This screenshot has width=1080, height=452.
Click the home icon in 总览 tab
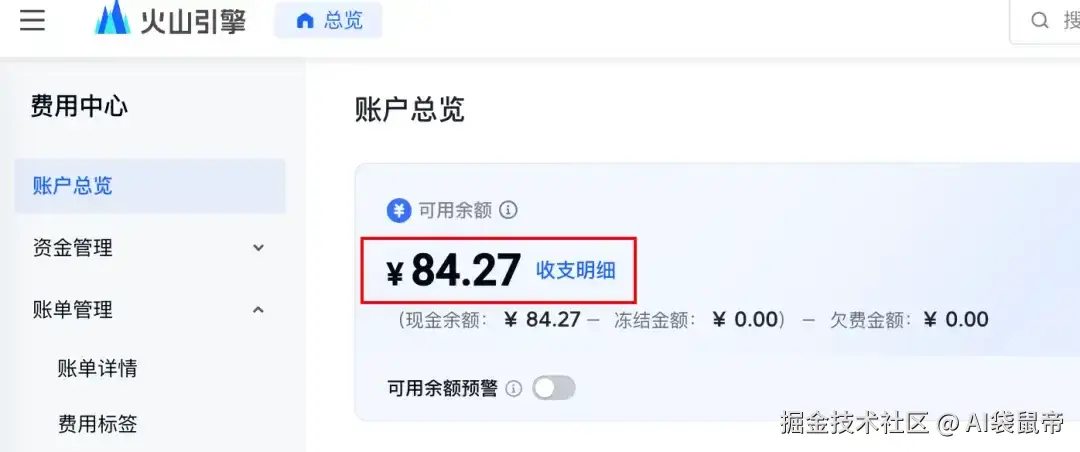(x=304, y=21)
